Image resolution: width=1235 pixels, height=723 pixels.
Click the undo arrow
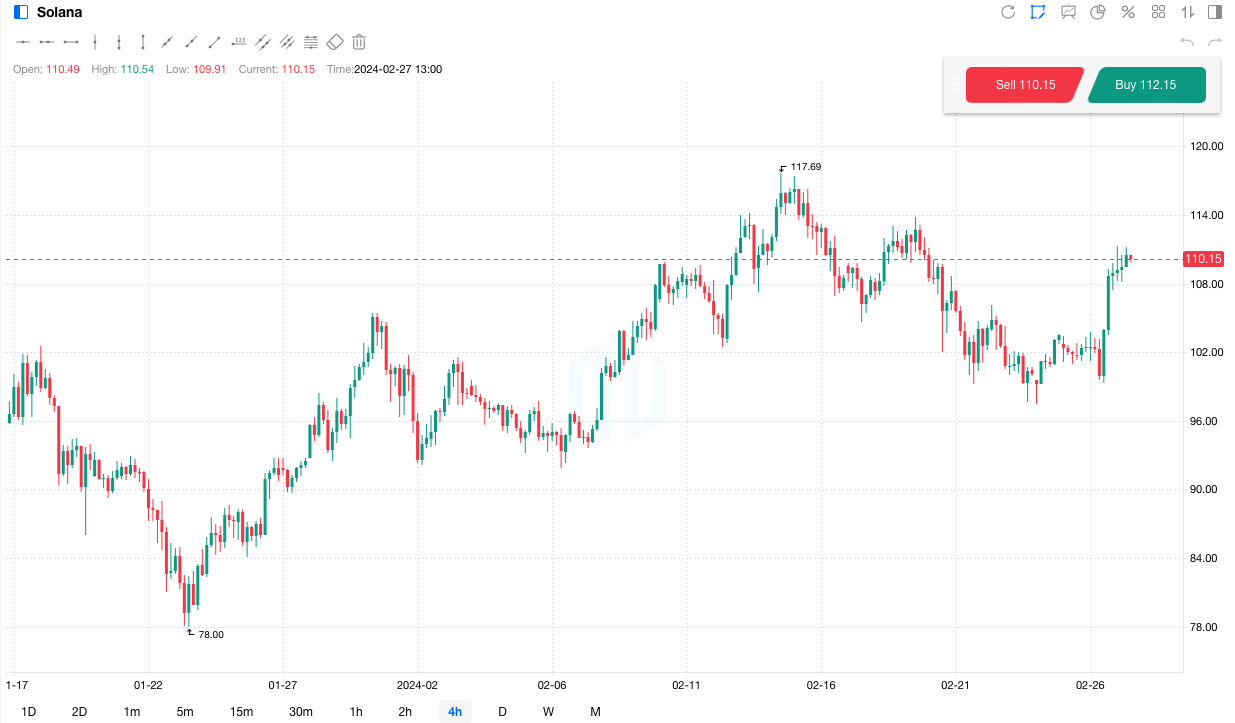tap(1187, 42)
